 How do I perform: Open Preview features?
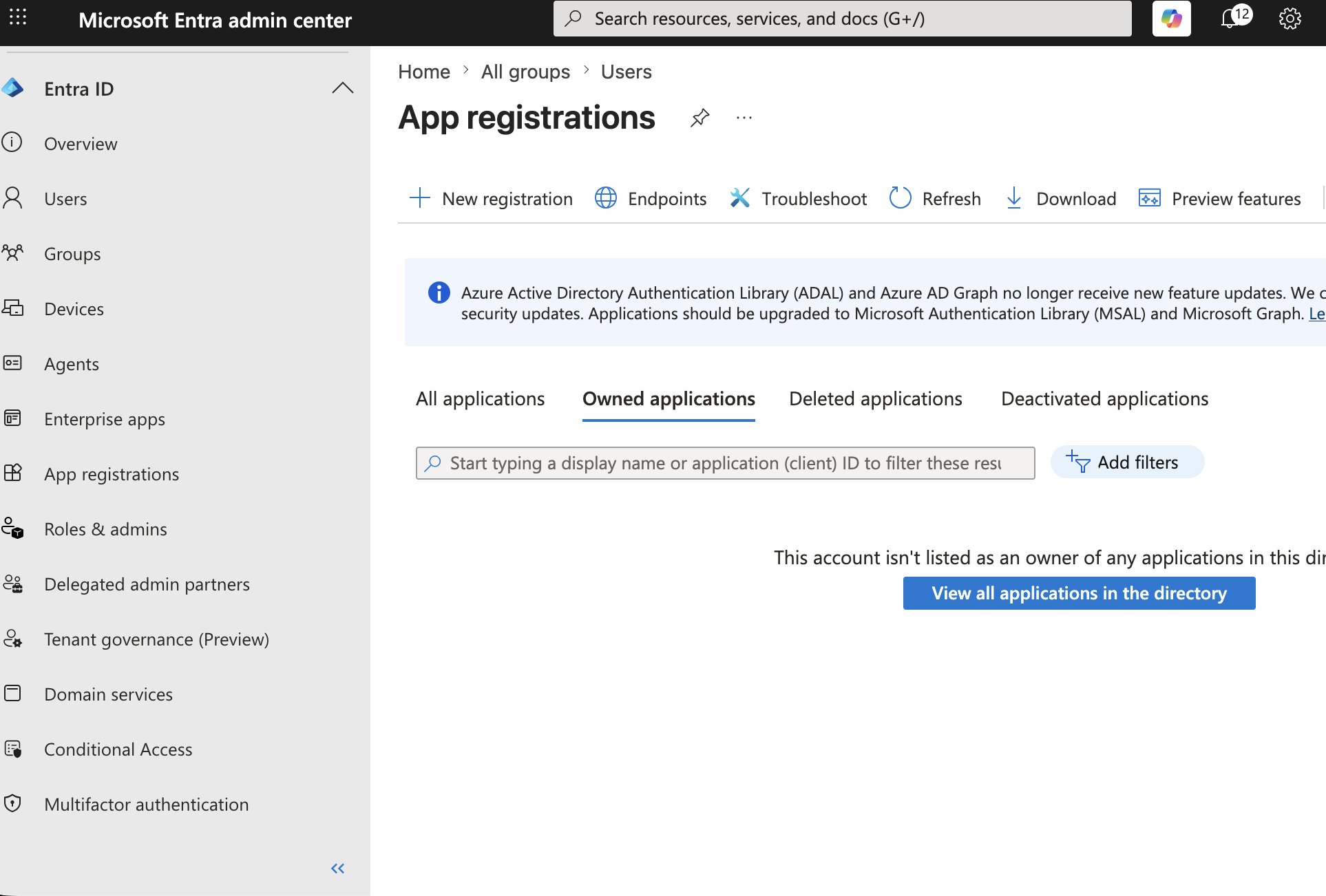pyautogui.click(x=1219, y=199)
